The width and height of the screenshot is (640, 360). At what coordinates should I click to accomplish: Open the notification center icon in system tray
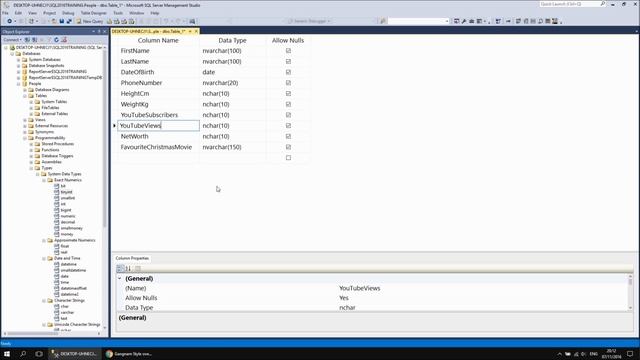630,354
